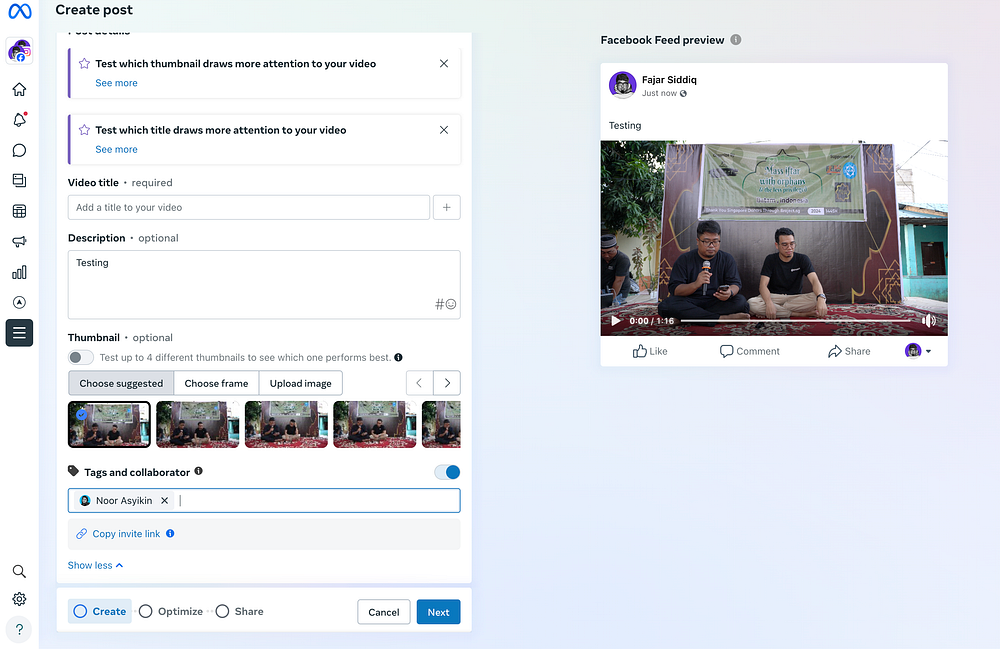Image resolution: width=1000 pixels, height=649 pixels.
Task: Open Insights bar chart icon
Action: tap(19, 272)
